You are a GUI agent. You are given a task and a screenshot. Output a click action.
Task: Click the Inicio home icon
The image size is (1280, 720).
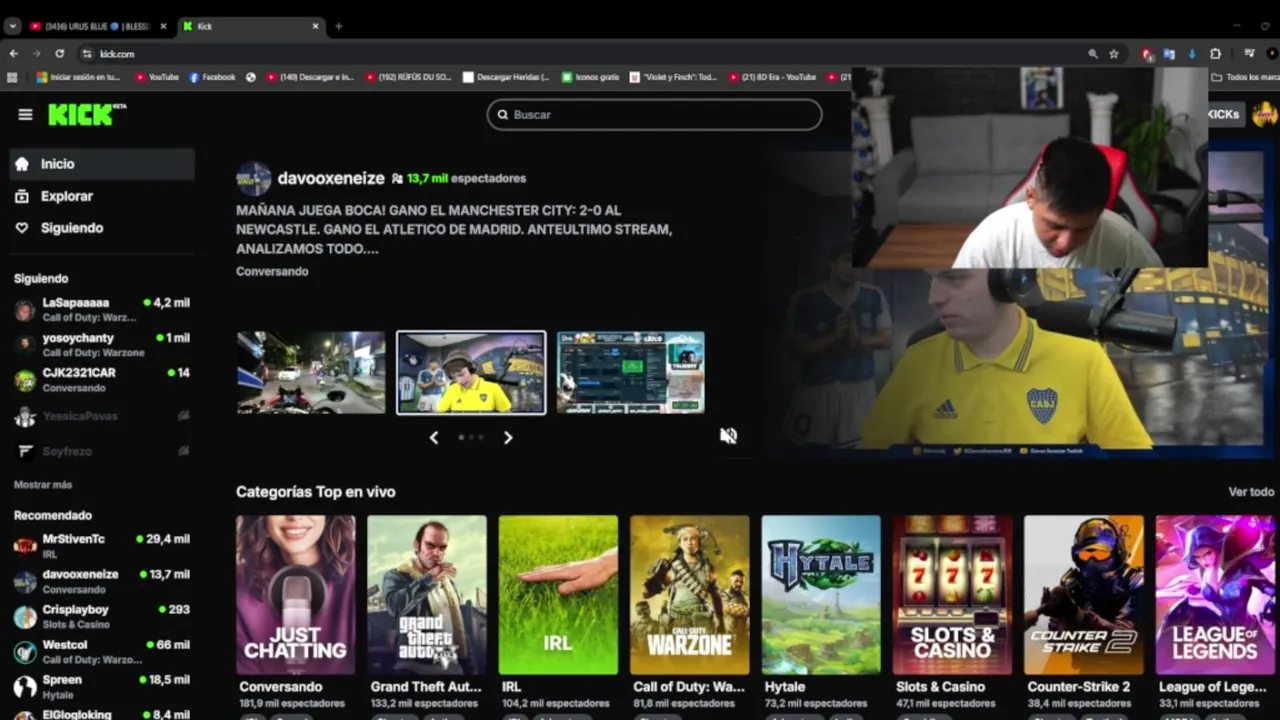click(x=22, y=164)
